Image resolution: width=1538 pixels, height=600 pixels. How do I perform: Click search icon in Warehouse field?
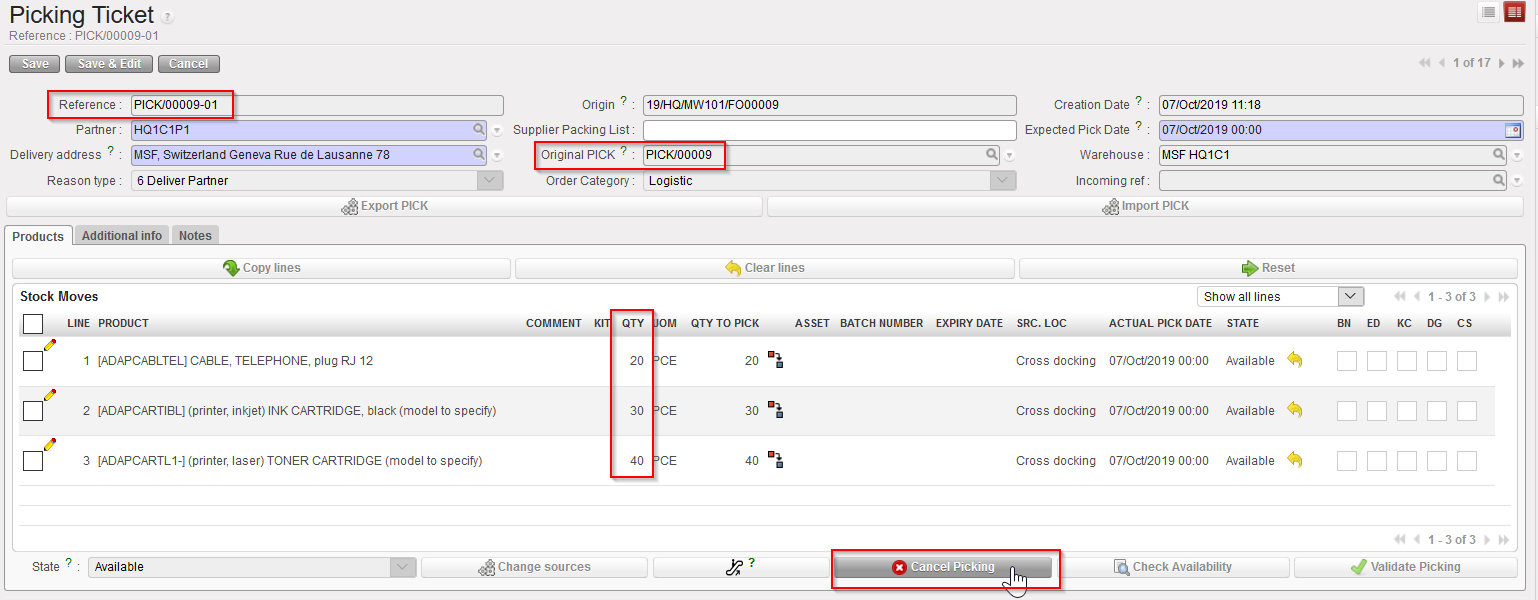[1499, 155]
